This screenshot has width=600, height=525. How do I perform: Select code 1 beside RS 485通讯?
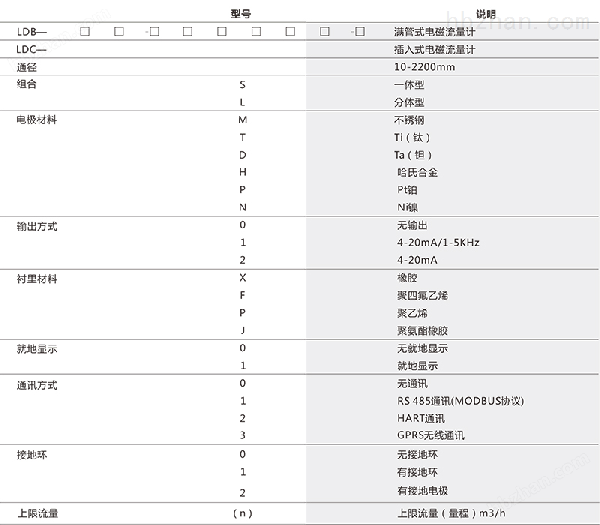coord(243,401)
